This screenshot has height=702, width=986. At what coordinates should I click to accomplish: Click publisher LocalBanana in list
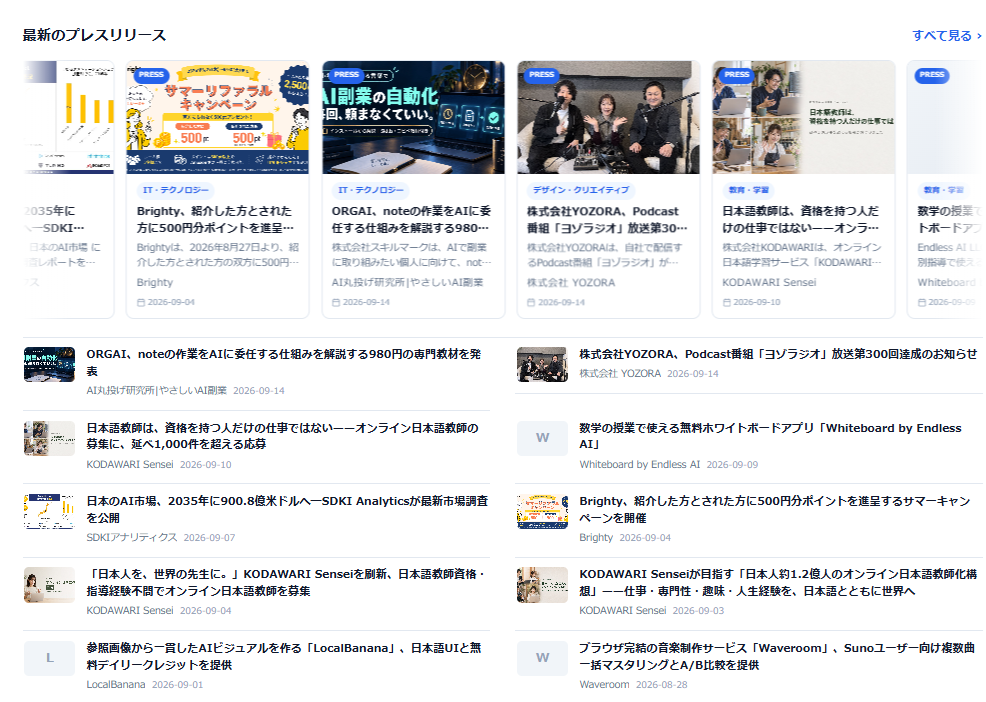pyautogui.click(x=116, y=684)
